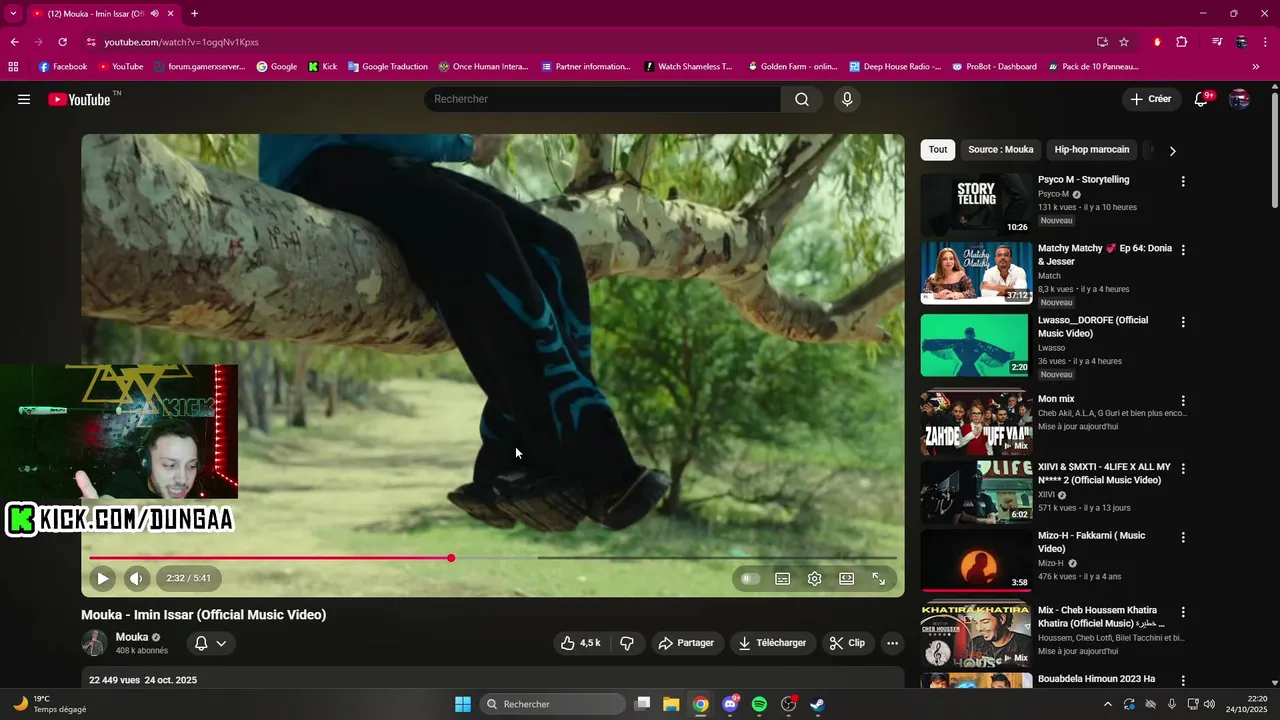Bookmark this page with the star
Screen dimensions: 1280x720
1124,42
